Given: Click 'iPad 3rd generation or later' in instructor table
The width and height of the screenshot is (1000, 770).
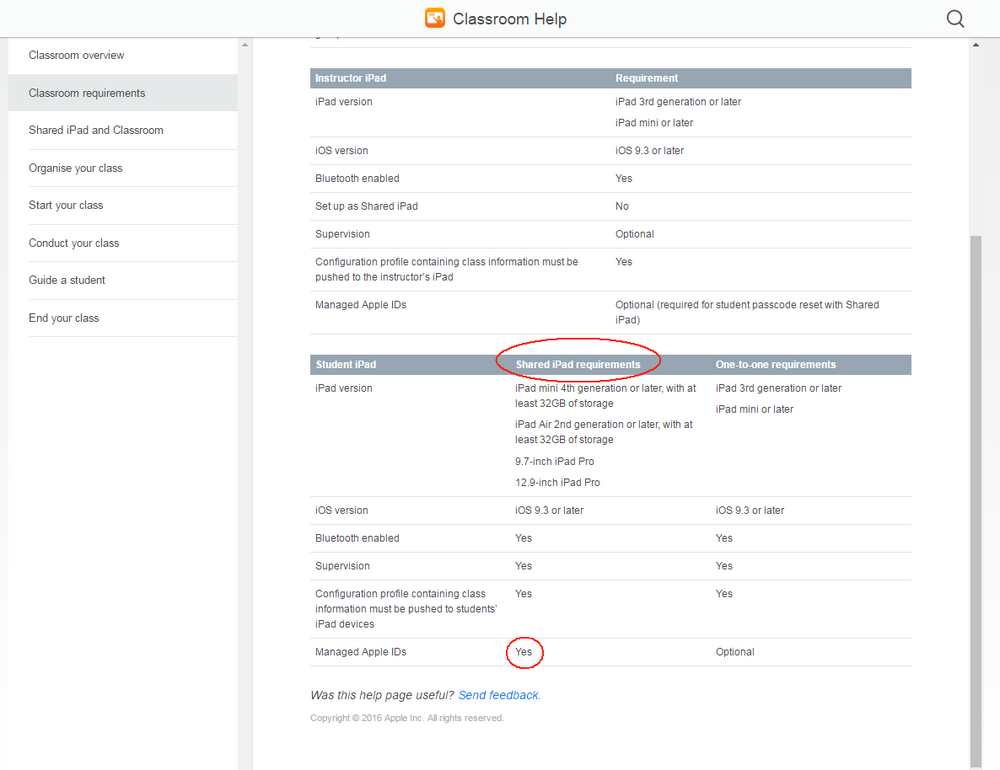Looking at the screenshot, I should [x=678, y=102].
